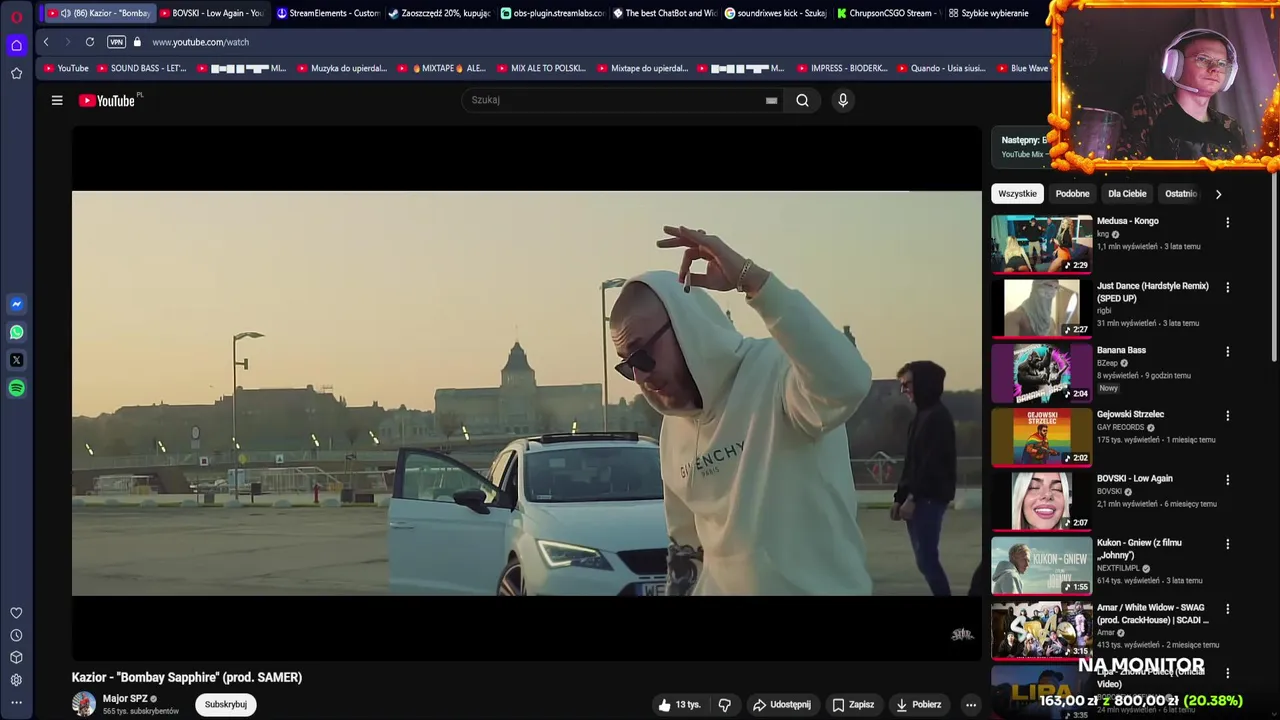This screenshot has height=720, width=1280.
Task: Open sidebar settings gear icon
Action: (x=16, y=680)
